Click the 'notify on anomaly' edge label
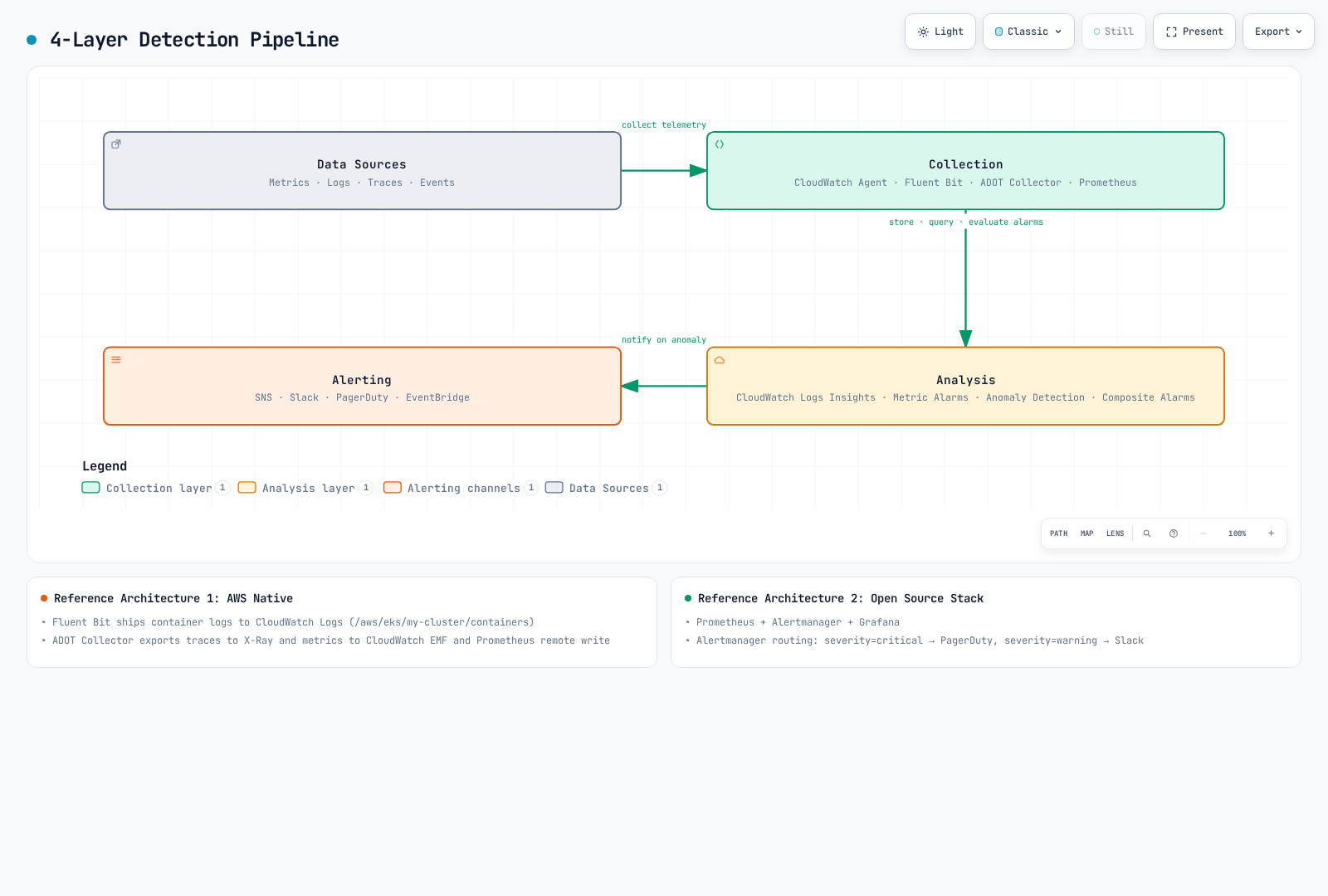1328x896 pixels. pos(664,340)
